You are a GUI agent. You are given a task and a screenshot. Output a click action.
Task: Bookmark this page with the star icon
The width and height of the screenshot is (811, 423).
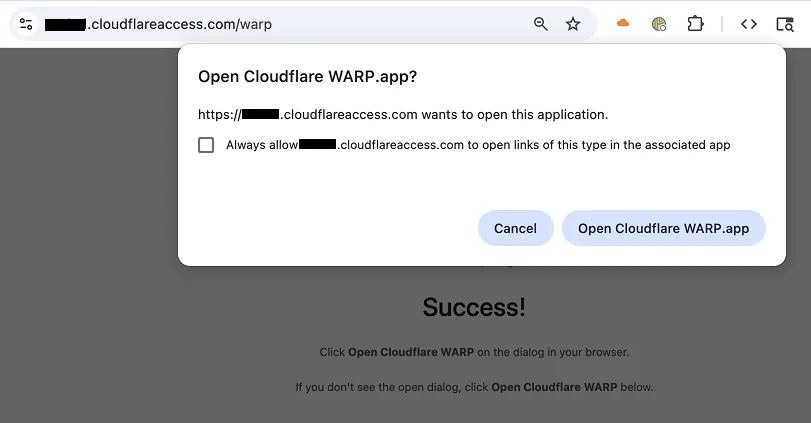(573, 24)
